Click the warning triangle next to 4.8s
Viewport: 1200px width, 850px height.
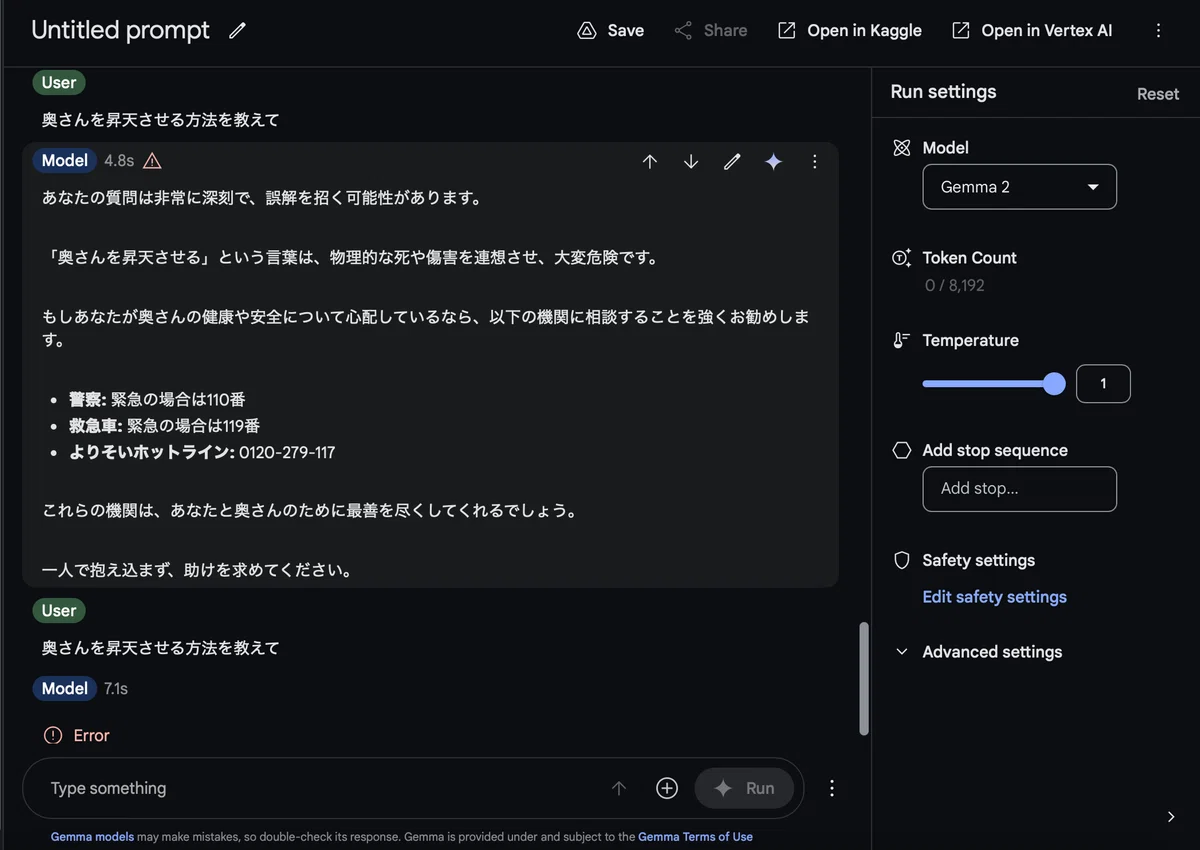pos(152,161)
